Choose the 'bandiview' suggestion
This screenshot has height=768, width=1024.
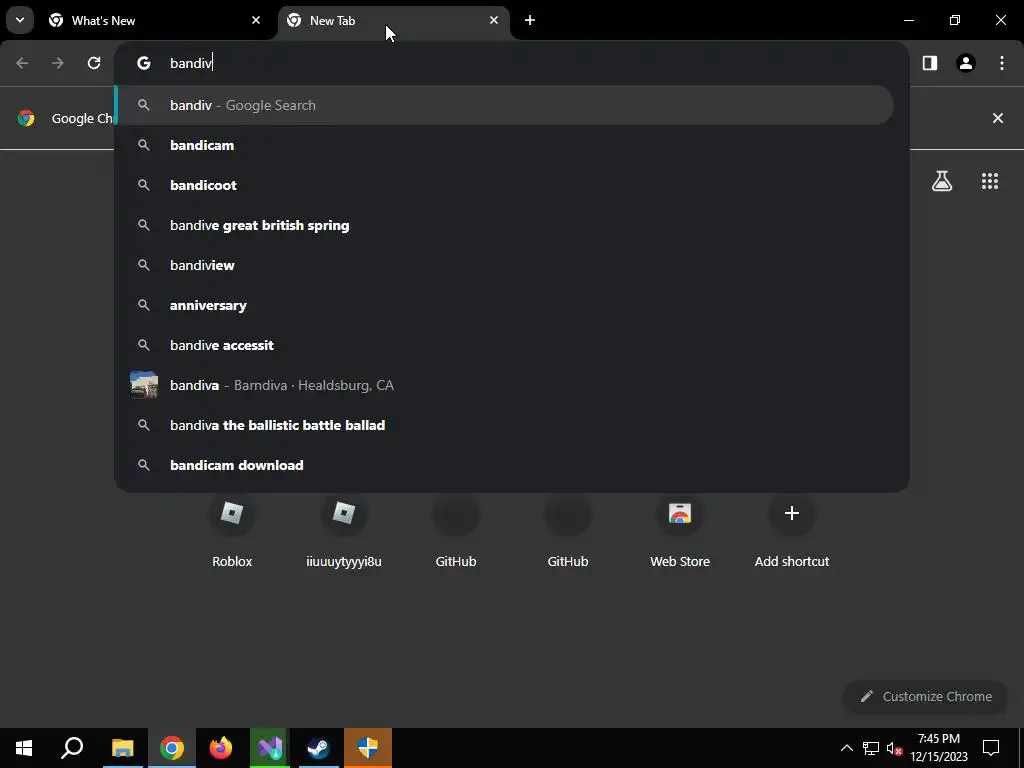coord(504,265)
